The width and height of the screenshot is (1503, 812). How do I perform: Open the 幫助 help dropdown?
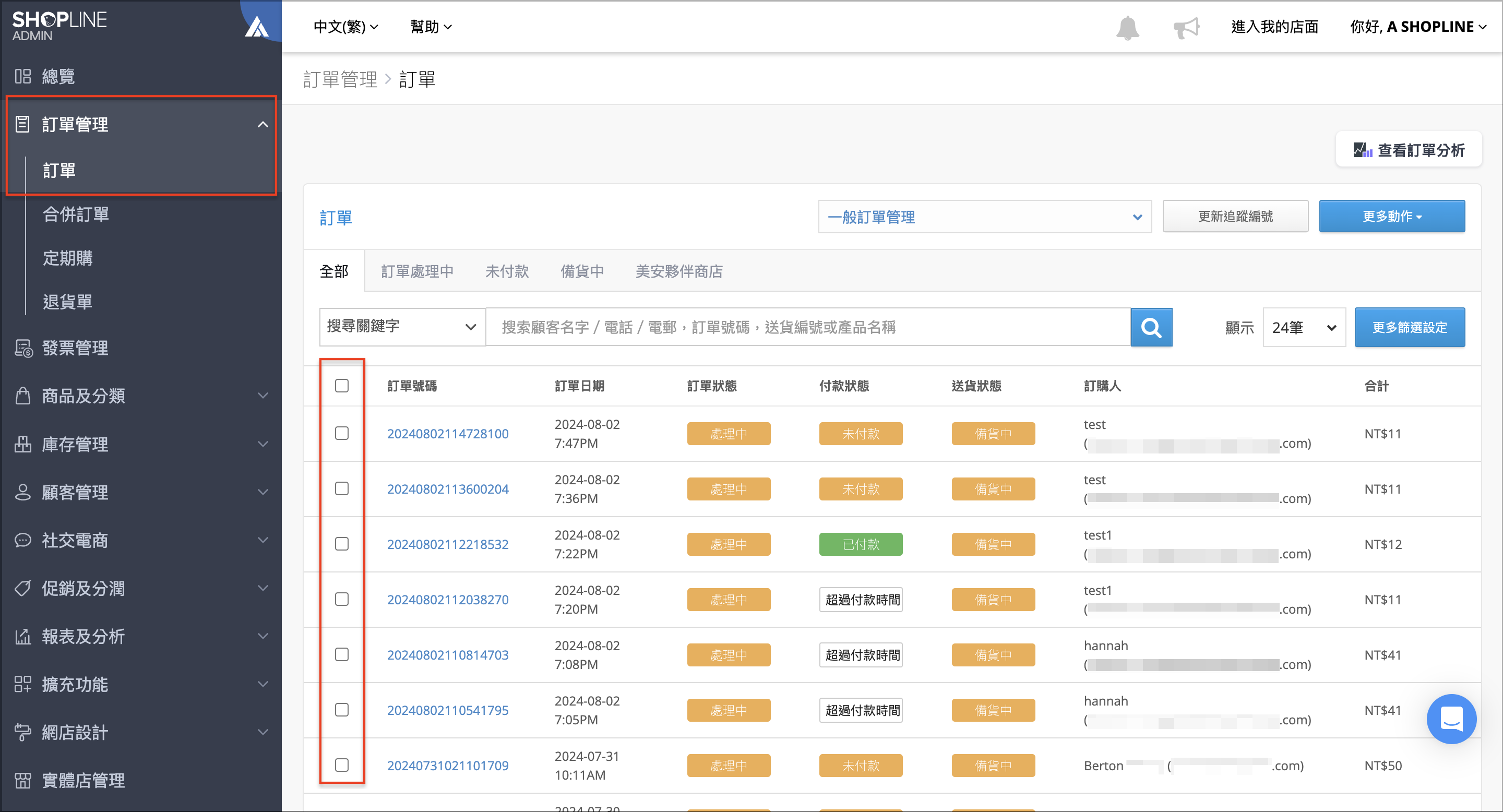[x=431, y=27]
